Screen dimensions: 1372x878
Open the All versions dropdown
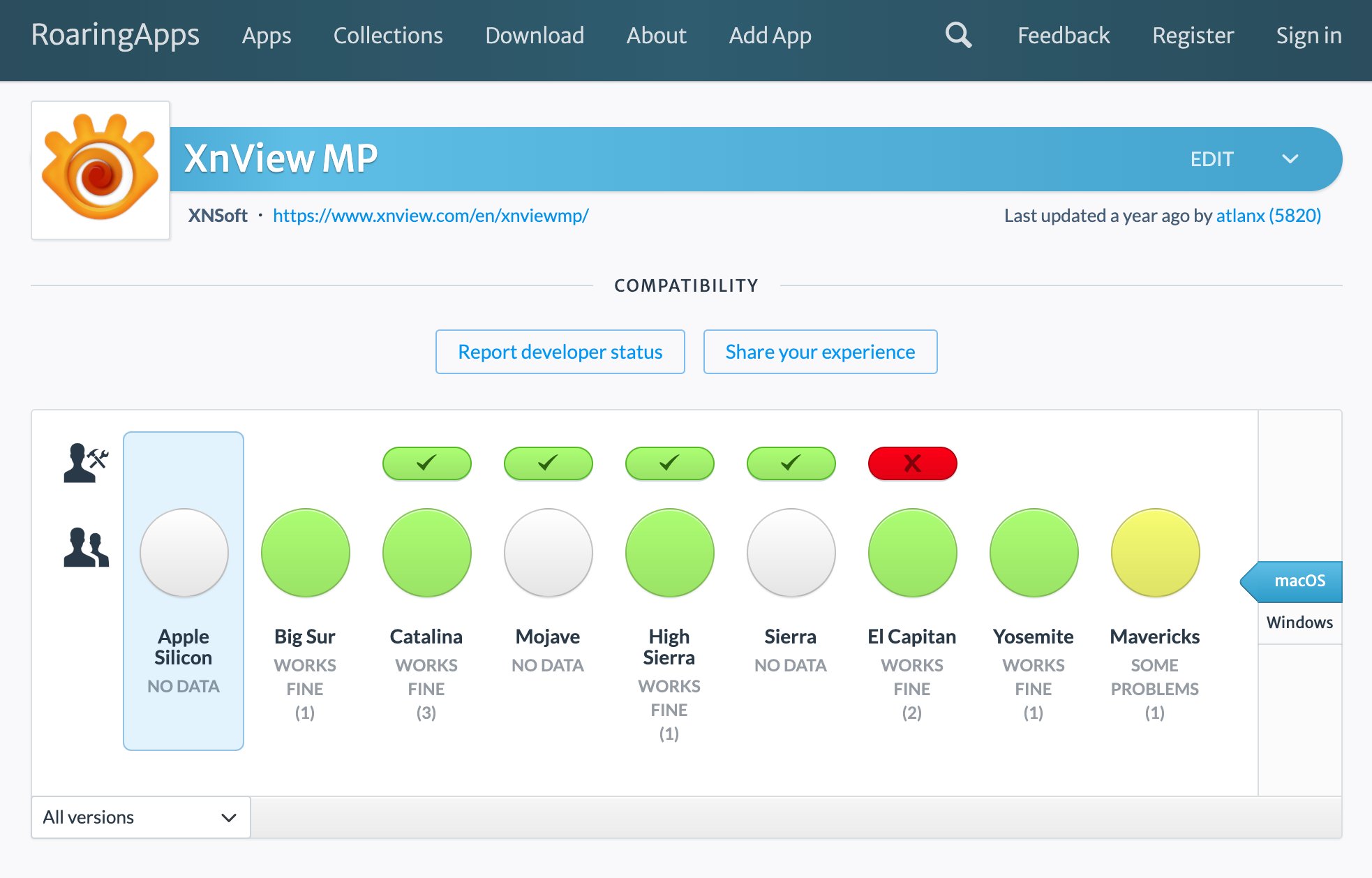pos(141,817)
